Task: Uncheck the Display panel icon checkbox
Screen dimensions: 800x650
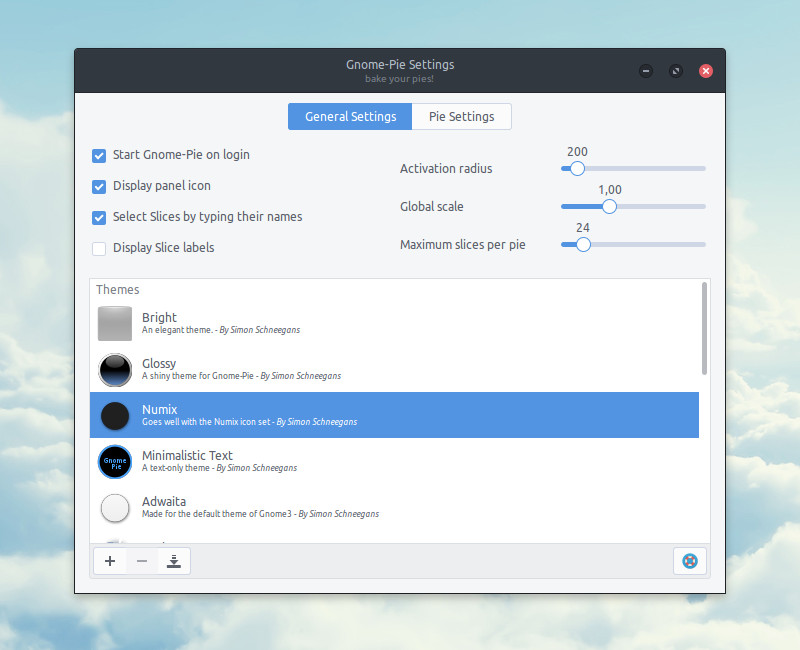Action: [99, 187]
